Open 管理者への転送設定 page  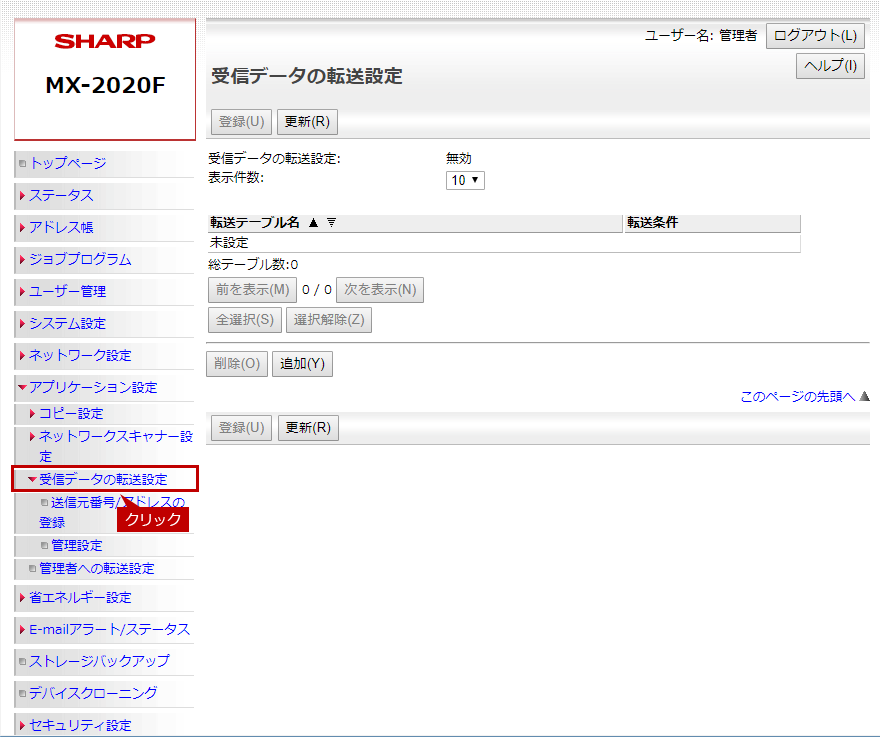tap(96, 568)
